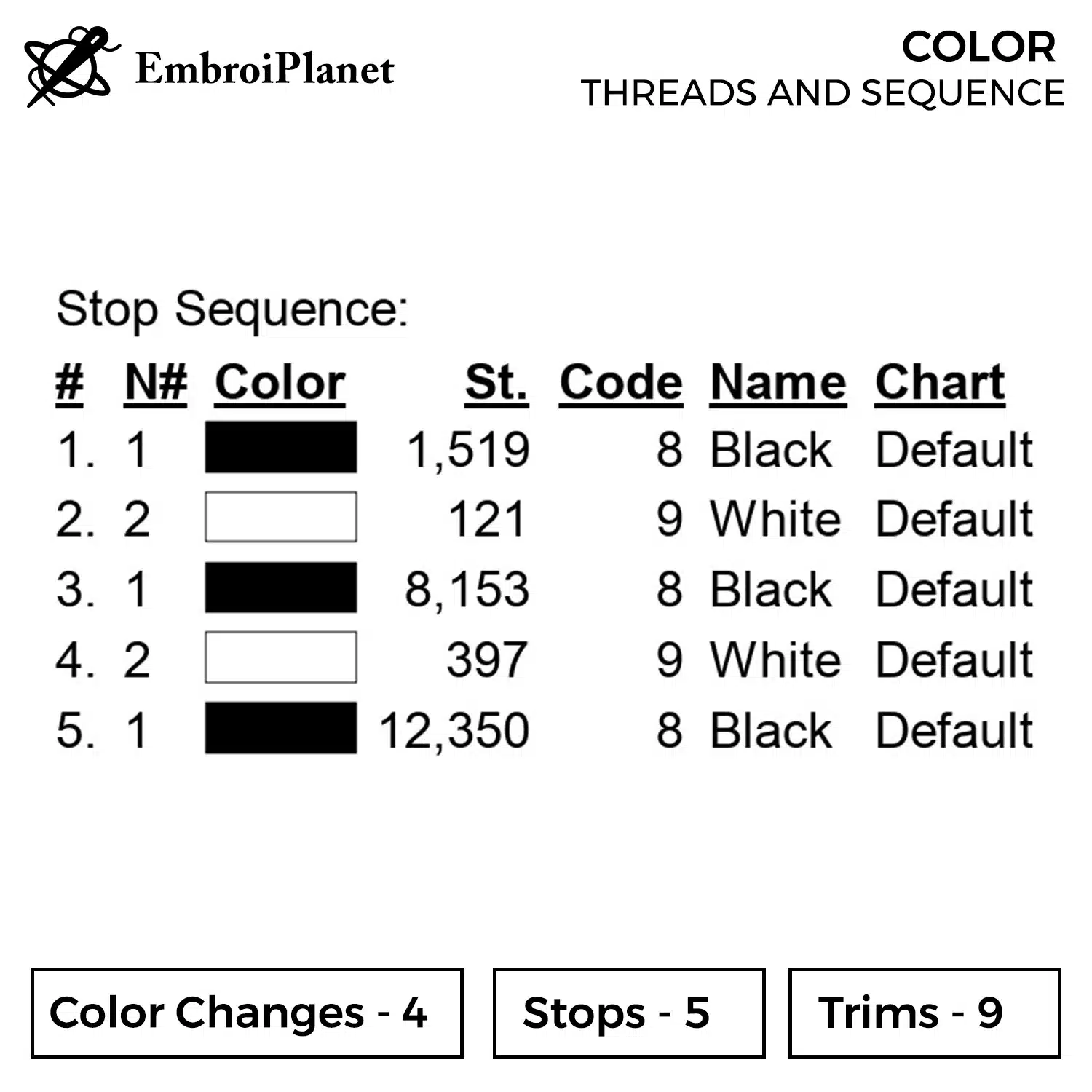
Task: Click the Stop Sequence heading
Action: point(232,309)
